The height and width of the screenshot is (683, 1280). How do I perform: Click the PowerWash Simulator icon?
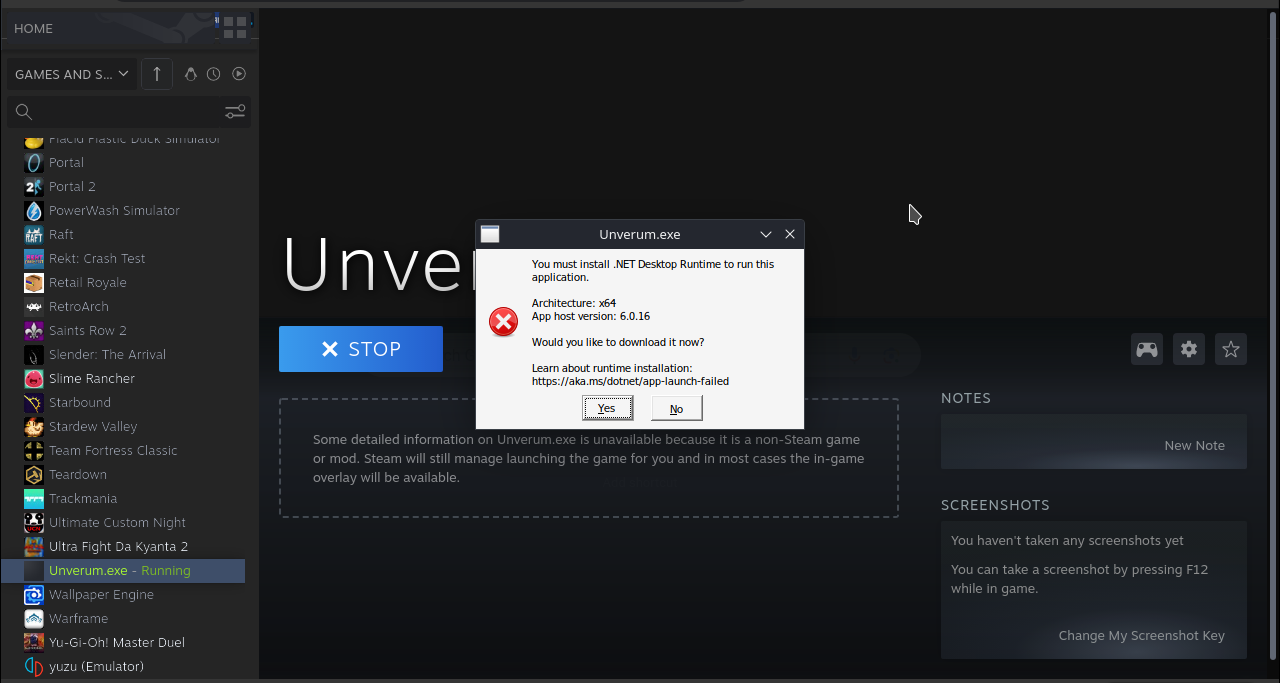tap(34, 210)
